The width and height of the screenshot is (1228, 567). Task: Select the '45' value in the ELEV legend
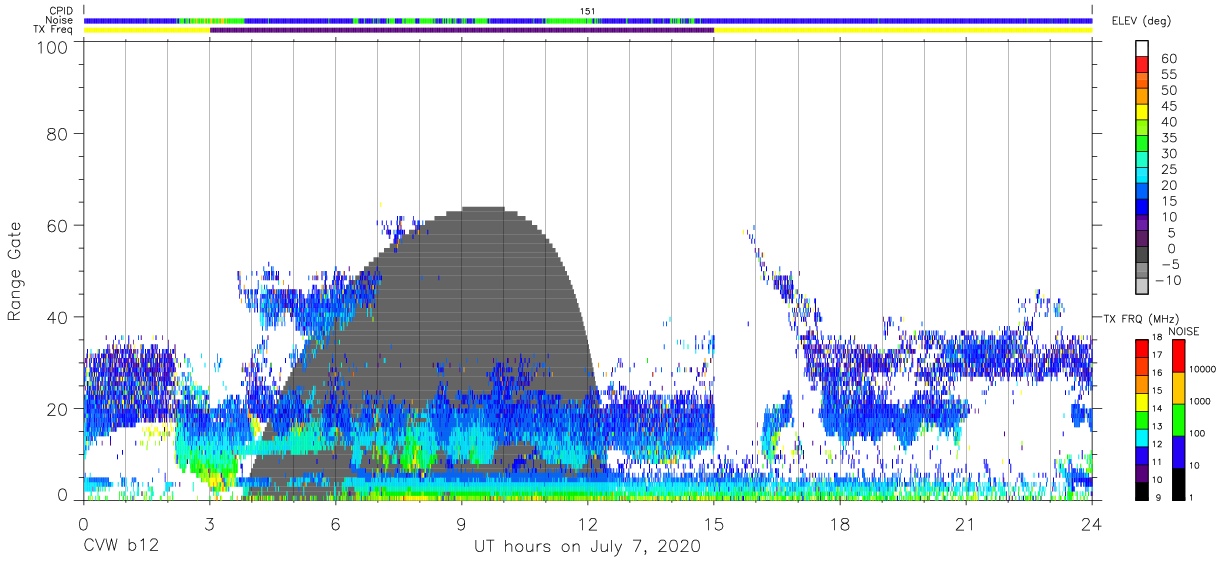pyautogui.click(x=1169, y=106)
